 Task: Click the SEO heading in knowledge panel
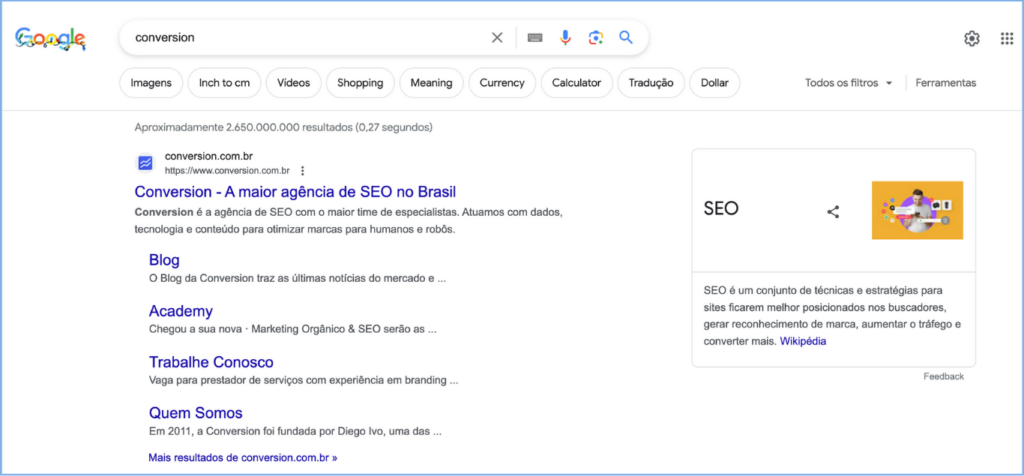721,209
